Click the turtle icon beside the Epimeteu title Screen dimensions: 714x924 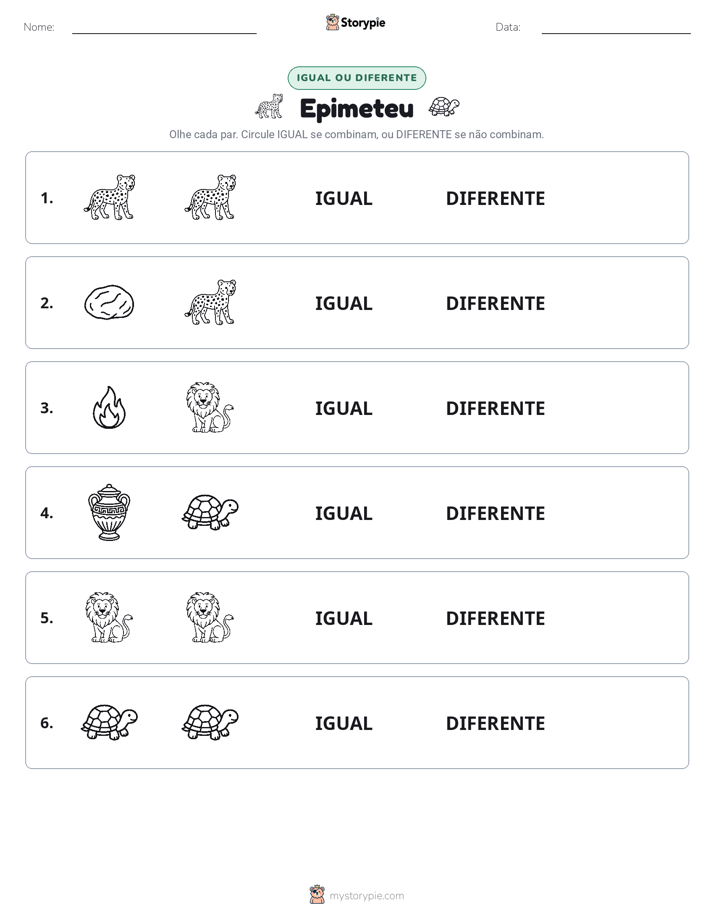pos(444,107)
